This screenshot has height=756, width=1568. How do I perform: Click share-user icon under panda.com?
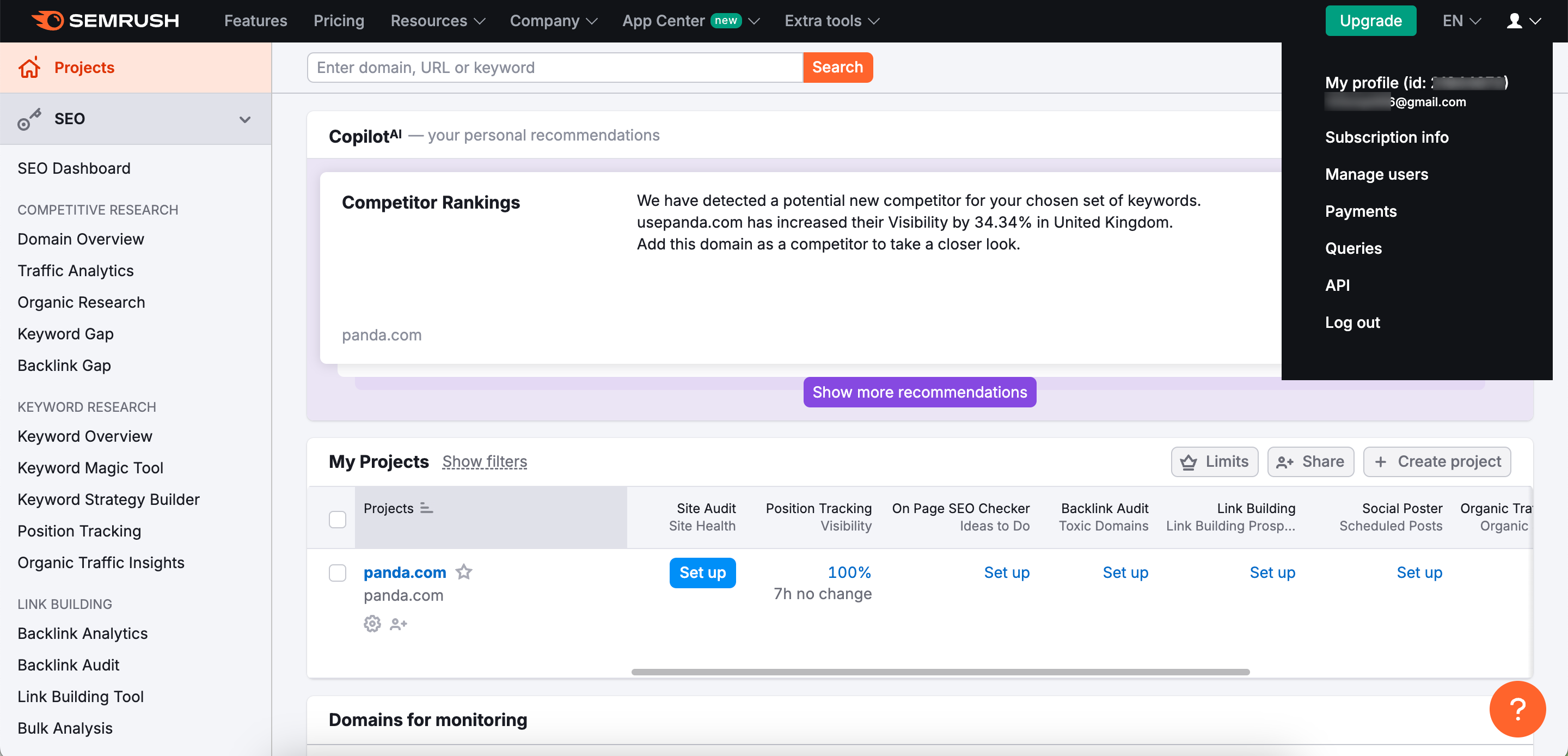(398, 624)
